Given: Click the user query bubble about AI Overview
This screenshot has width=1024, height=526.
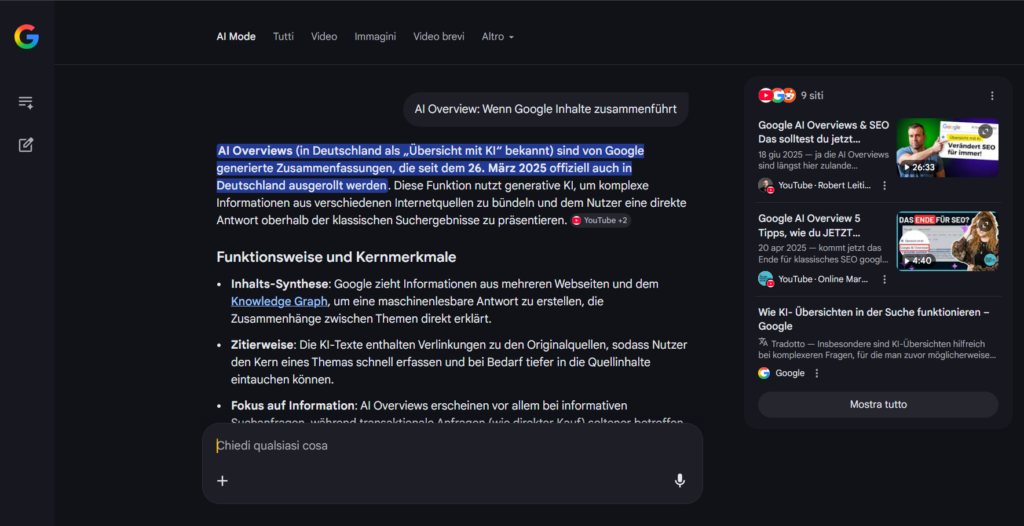Looking at the screenshot, I should 546,109.
